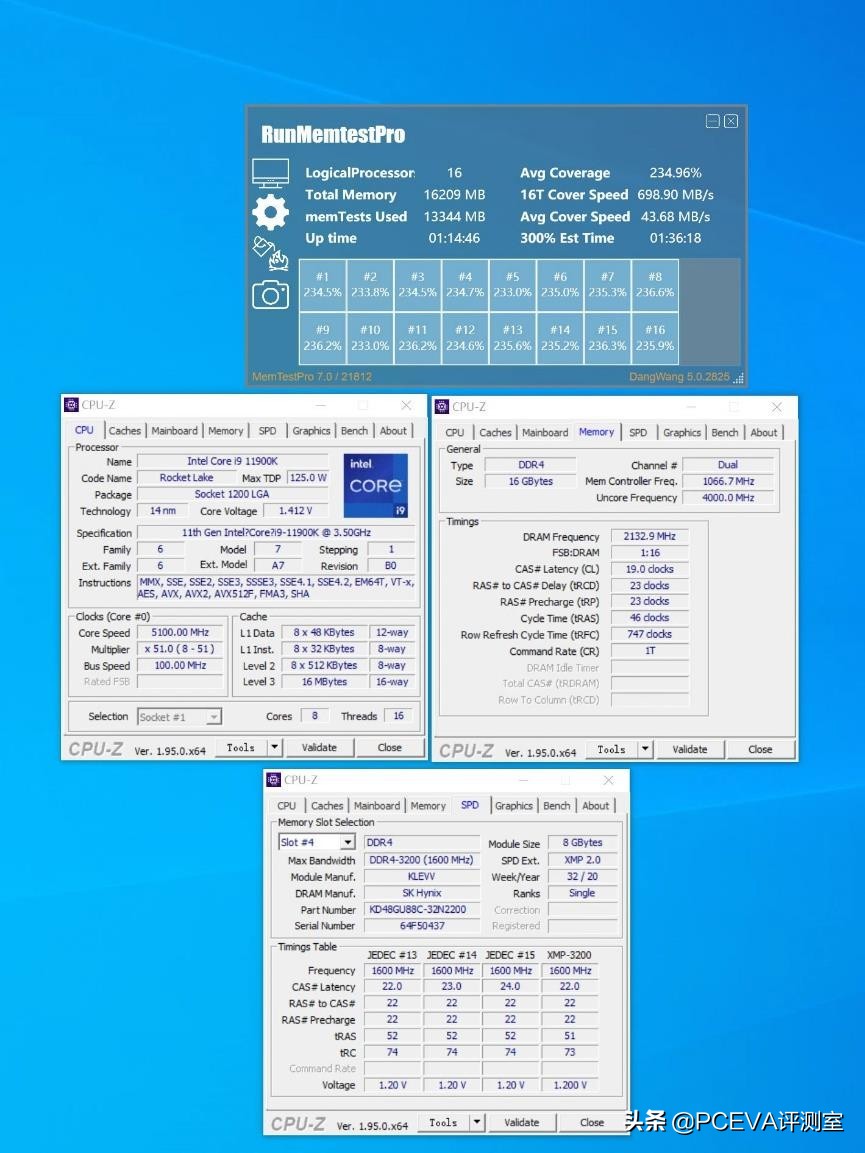The height and width of the screenshot is (1153, 865).
Task: Click the monitor icon in RunMemtestPro sidebar
Action: click(x=271, y=172)
